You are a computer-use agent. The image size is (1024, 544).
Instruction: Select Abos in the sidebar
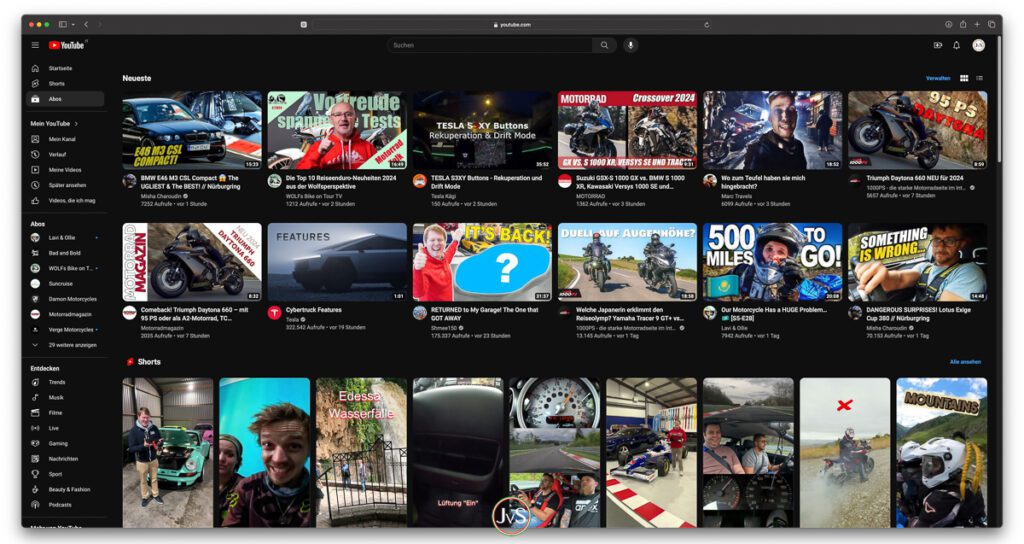[65, 99]
